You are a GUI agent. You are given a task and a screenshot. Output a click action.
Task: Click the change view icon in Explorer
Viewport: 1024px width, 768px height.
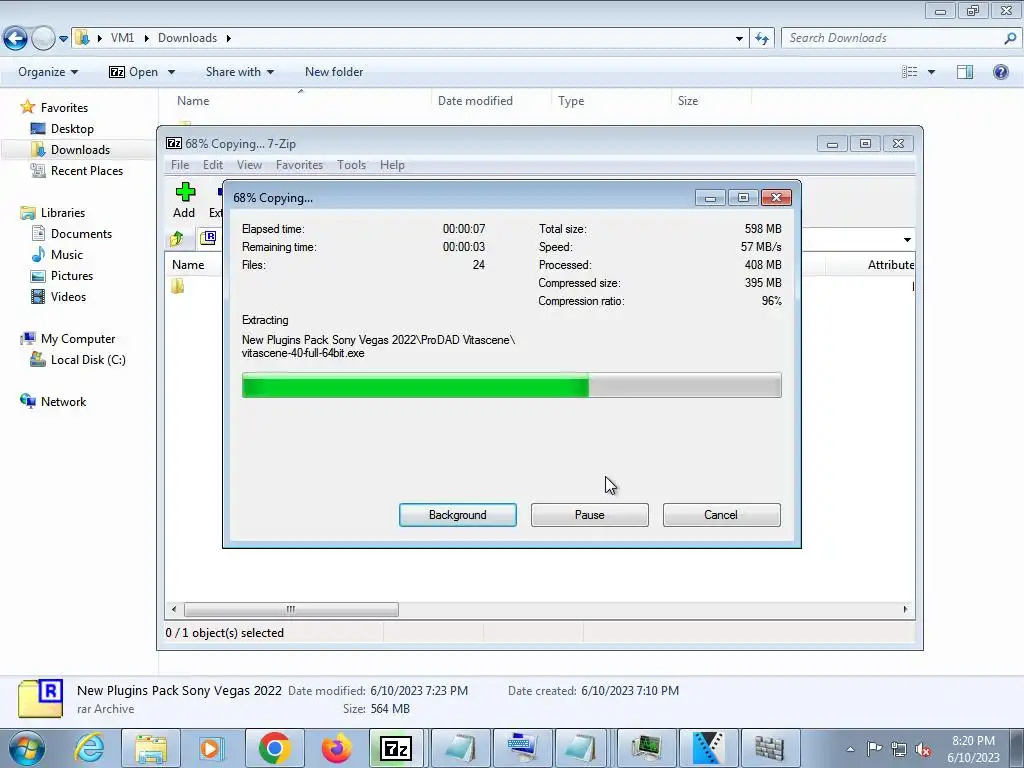pyautogui.click(x=909, y=72)
